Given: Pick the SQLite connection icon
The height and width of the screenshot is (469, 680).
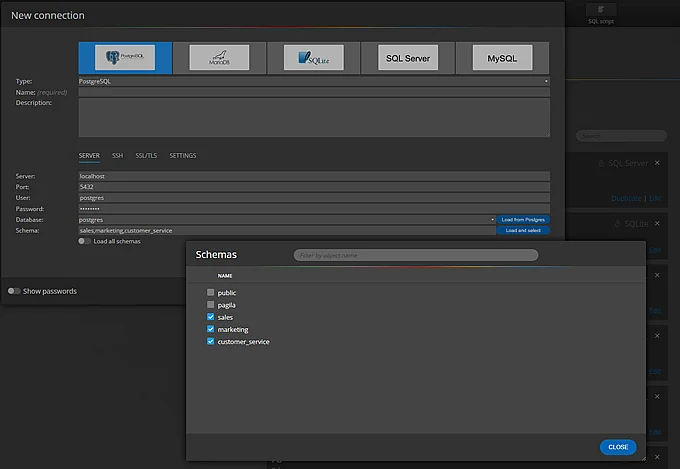Looking at the screenshot, I should point(314,57).
